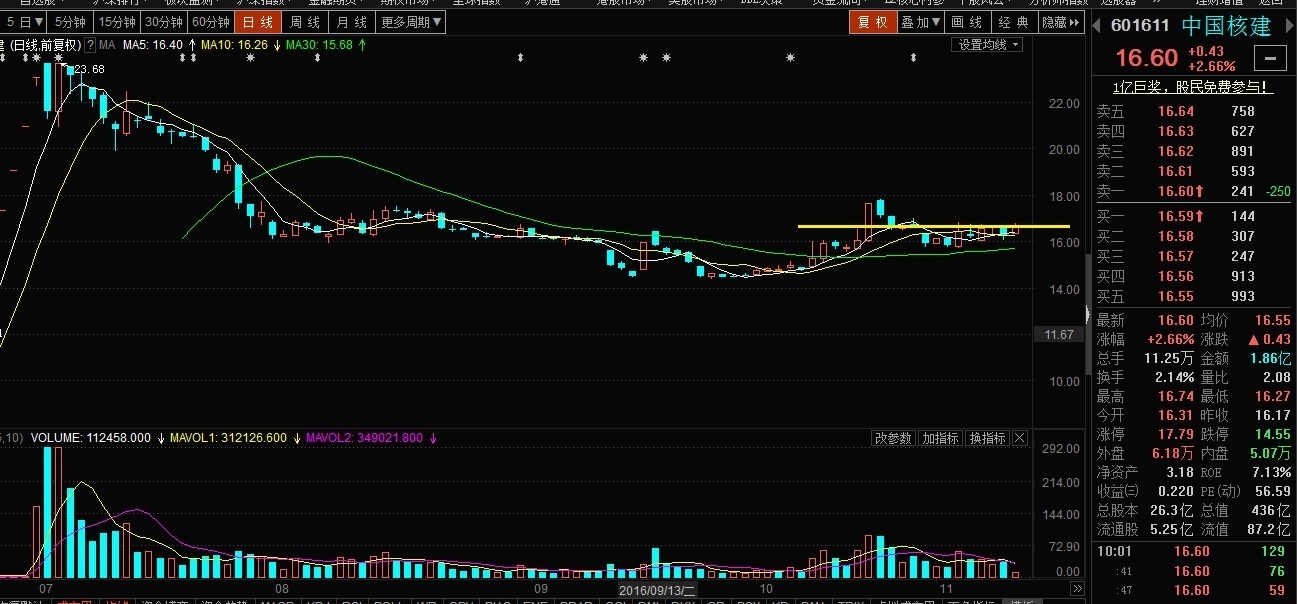
Task: Click the double-arrow event marker just left of 设置均线
Action: click(914, 59)
